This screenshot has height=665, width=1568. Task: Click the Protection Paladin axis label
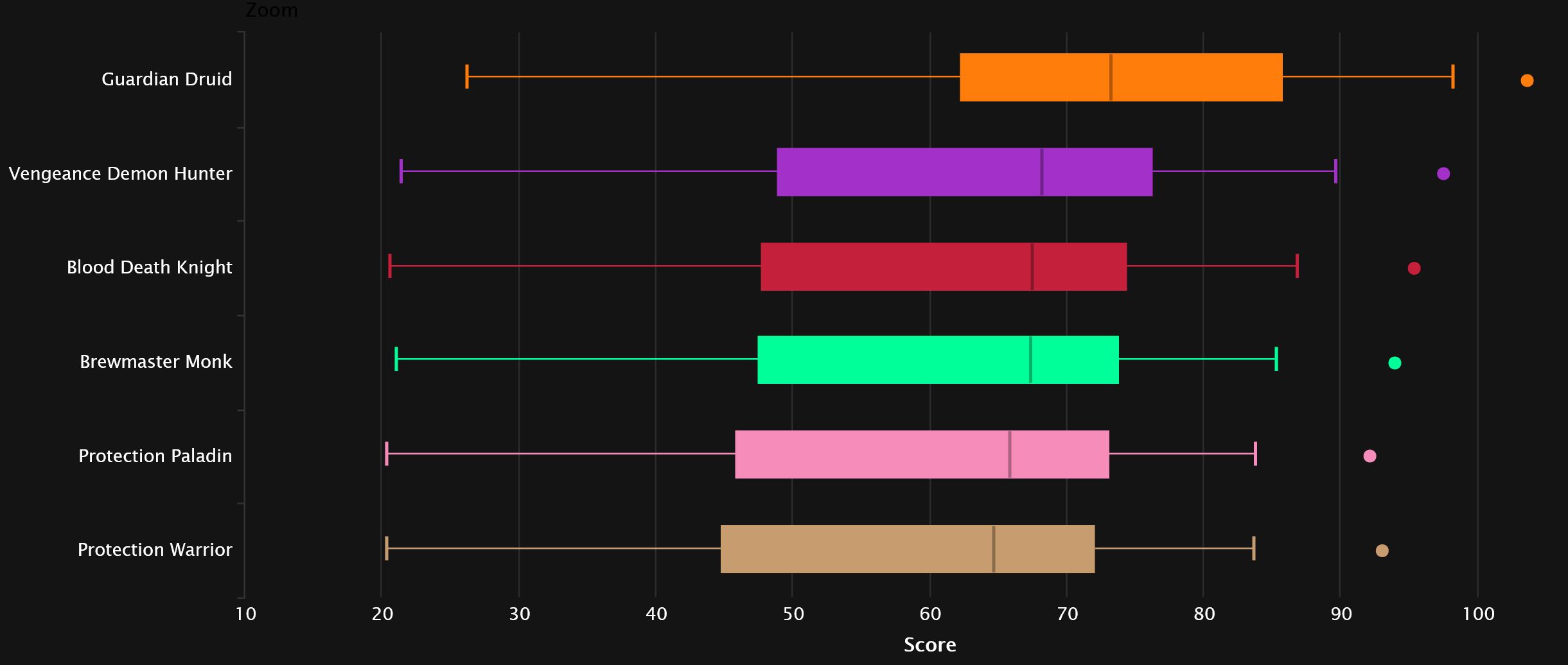(x=155, y=456)
